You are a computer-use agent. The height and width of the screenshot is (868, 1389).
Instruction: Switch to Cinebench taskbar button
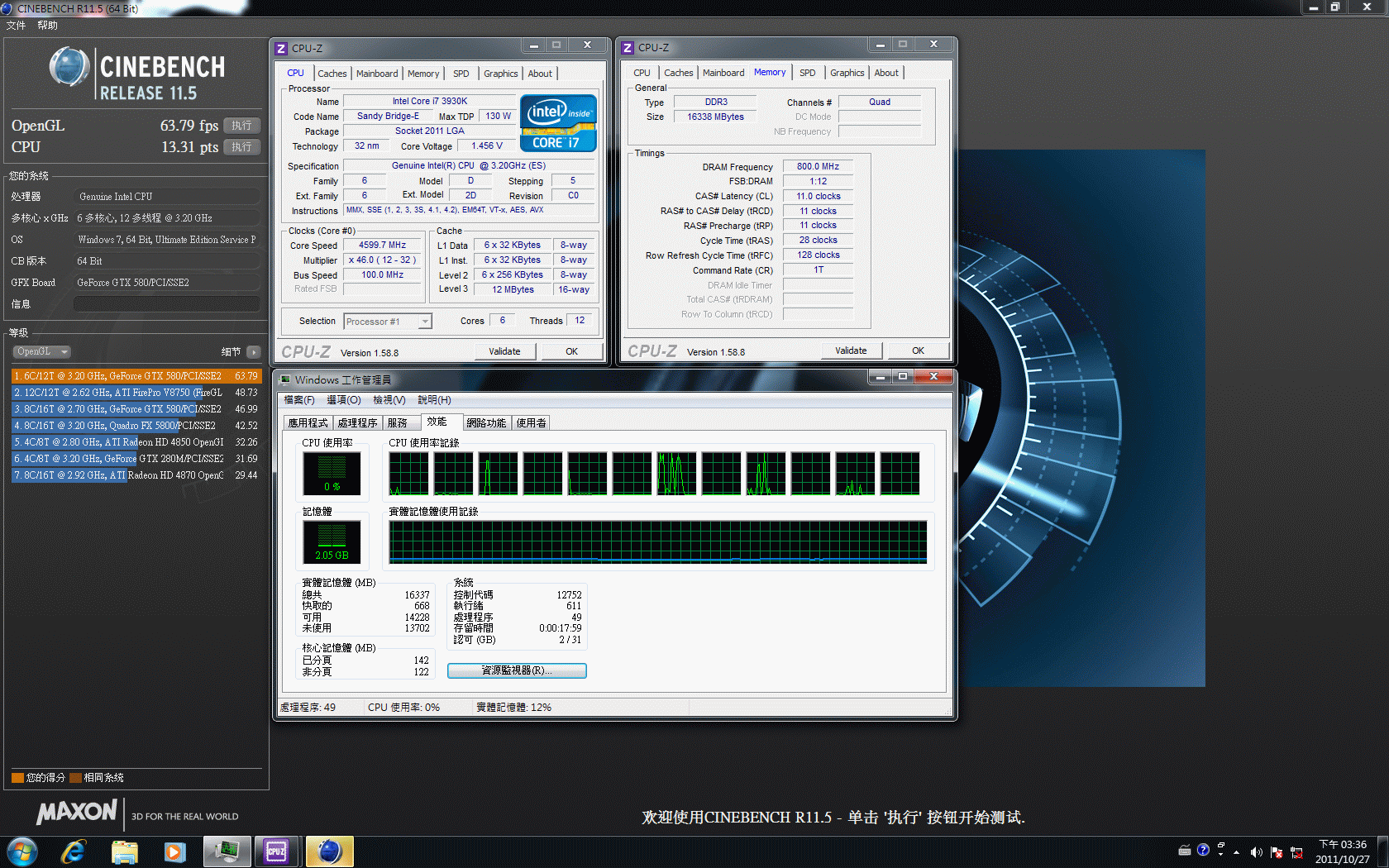(329, 851)
